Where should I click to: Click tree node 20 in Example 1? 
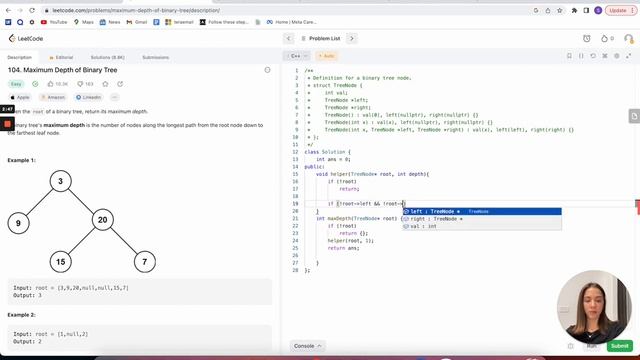tap(102, 220)
